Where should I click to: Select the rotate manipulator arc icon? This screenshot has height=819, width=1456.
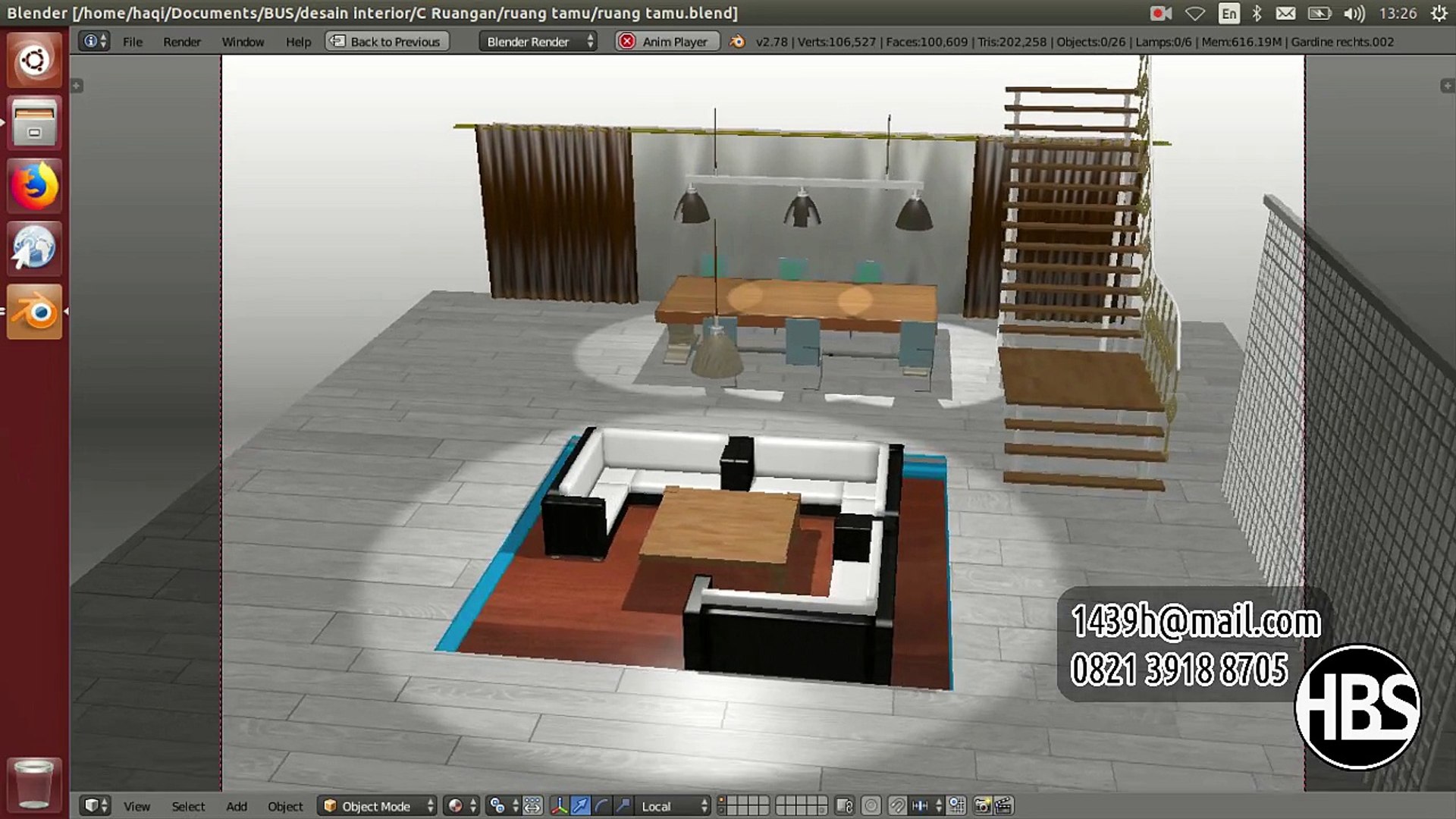(x=601, y=805)
